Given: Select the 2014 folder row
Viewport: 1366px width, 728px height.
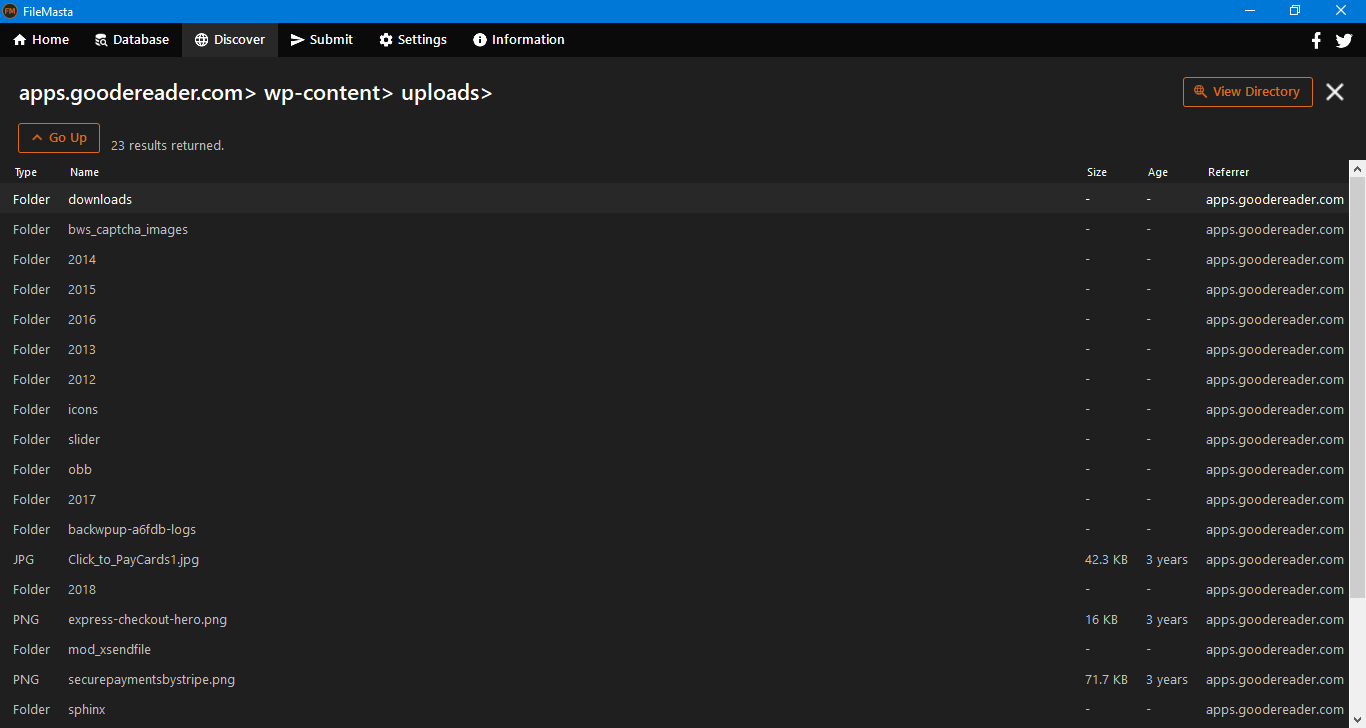Looking at the screenshot, I should [x=675, y=259].
